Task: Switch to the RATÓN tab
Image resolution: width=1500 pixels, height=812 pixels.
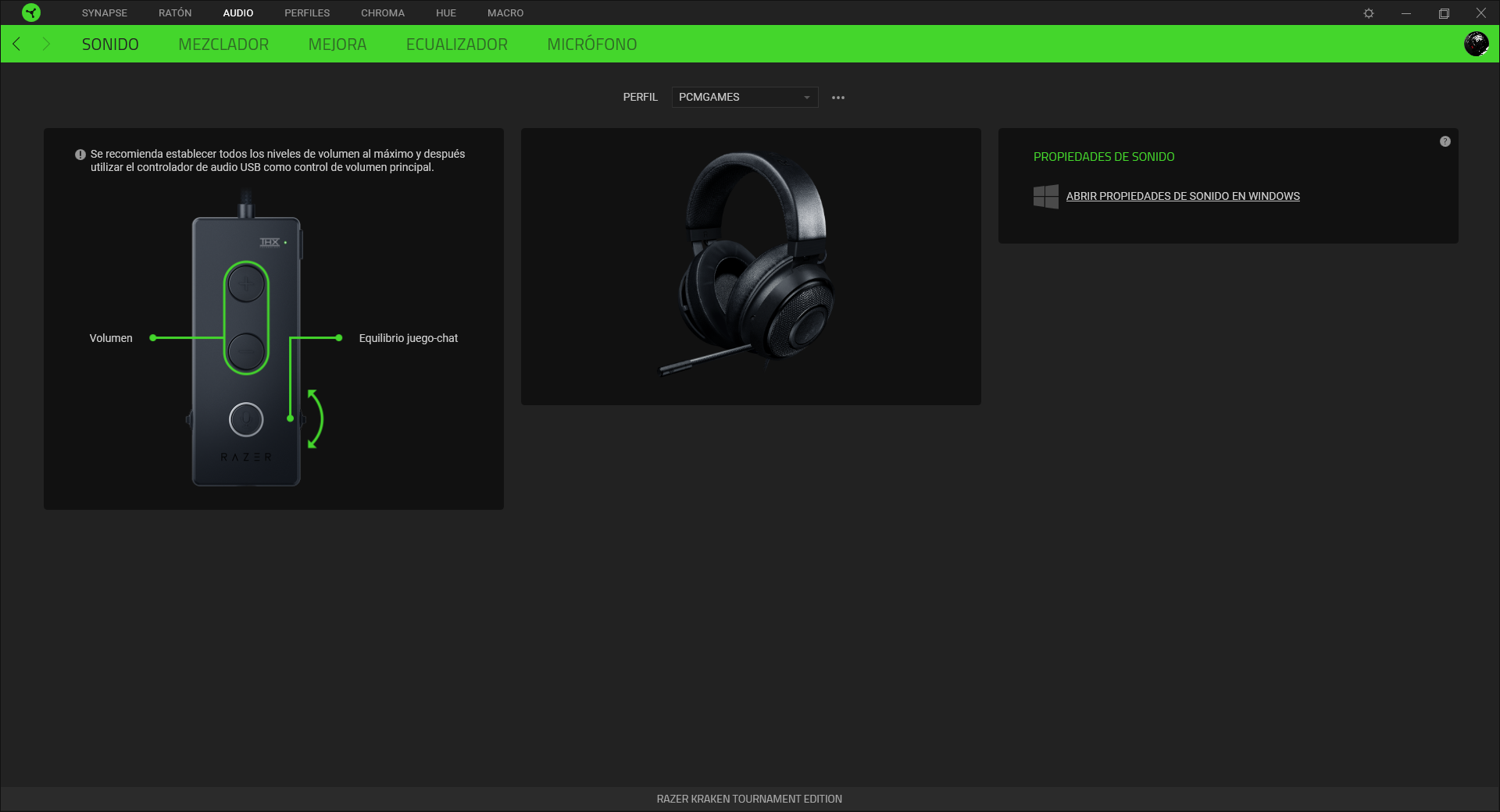Action: click(x=175, y=13)
